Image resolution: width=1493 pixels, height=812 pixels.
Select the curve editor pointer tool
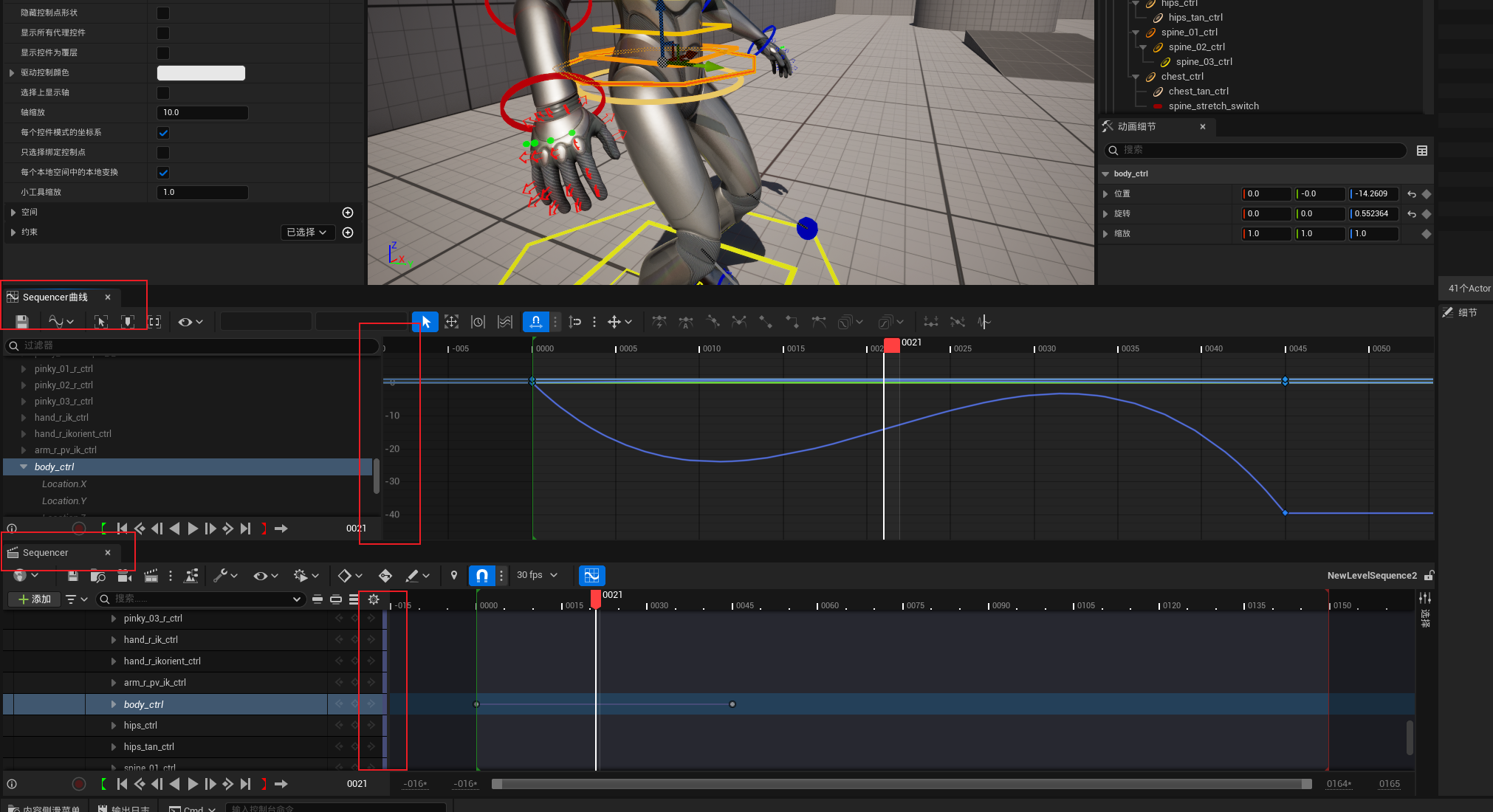click(425, 322)
